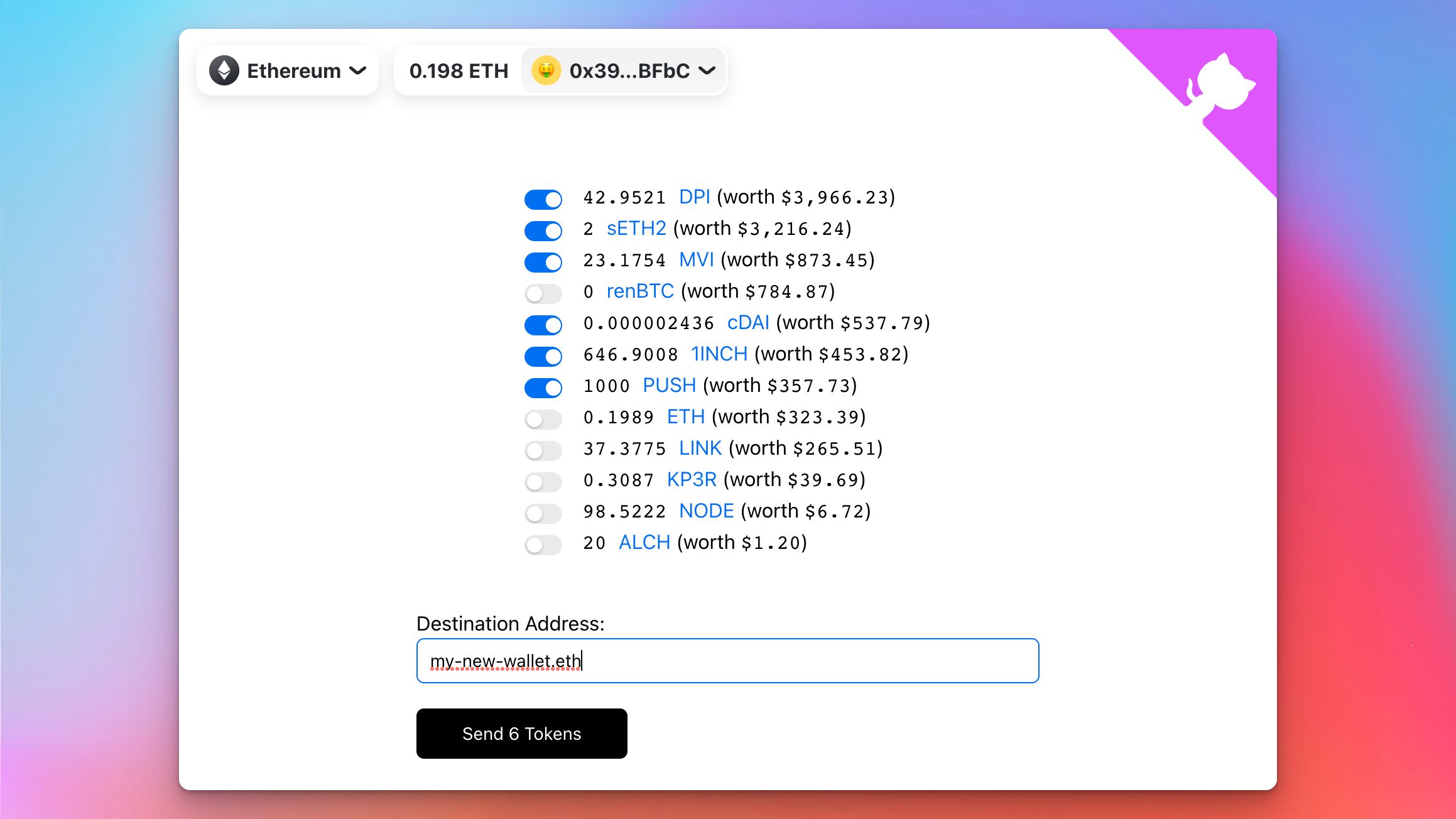Click the Ethereum logo icon

click(224, 70)
